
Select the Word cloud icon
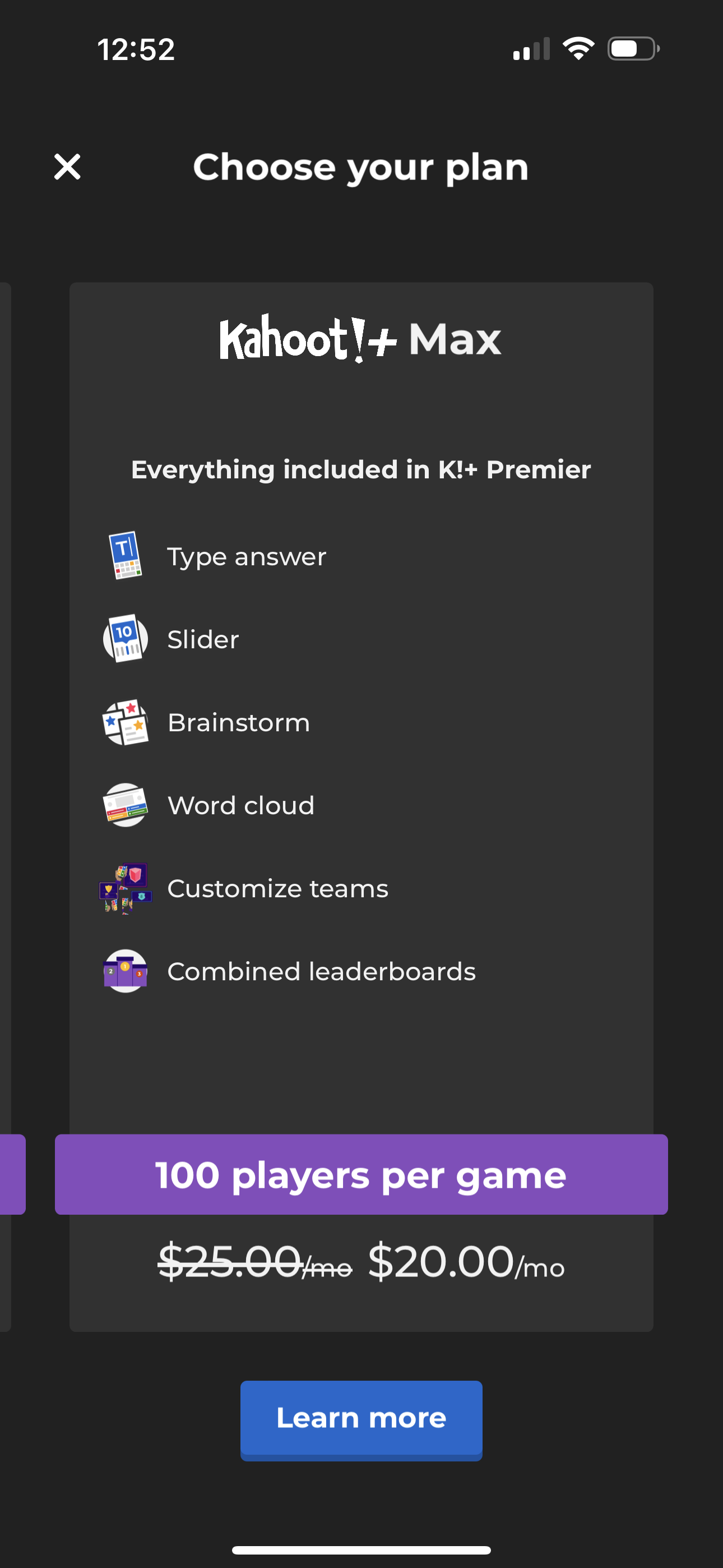click(x=126, y=805)
